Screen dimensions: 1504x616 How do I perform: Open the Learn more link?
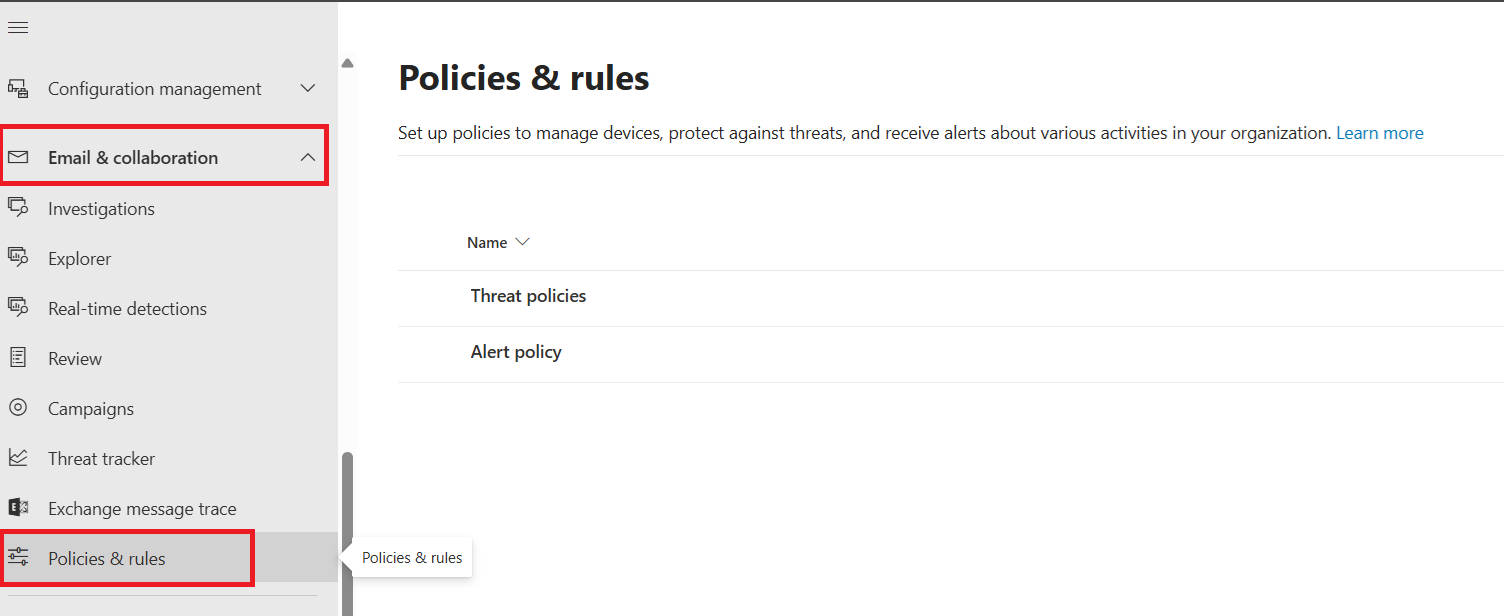tap(1379, 133)
